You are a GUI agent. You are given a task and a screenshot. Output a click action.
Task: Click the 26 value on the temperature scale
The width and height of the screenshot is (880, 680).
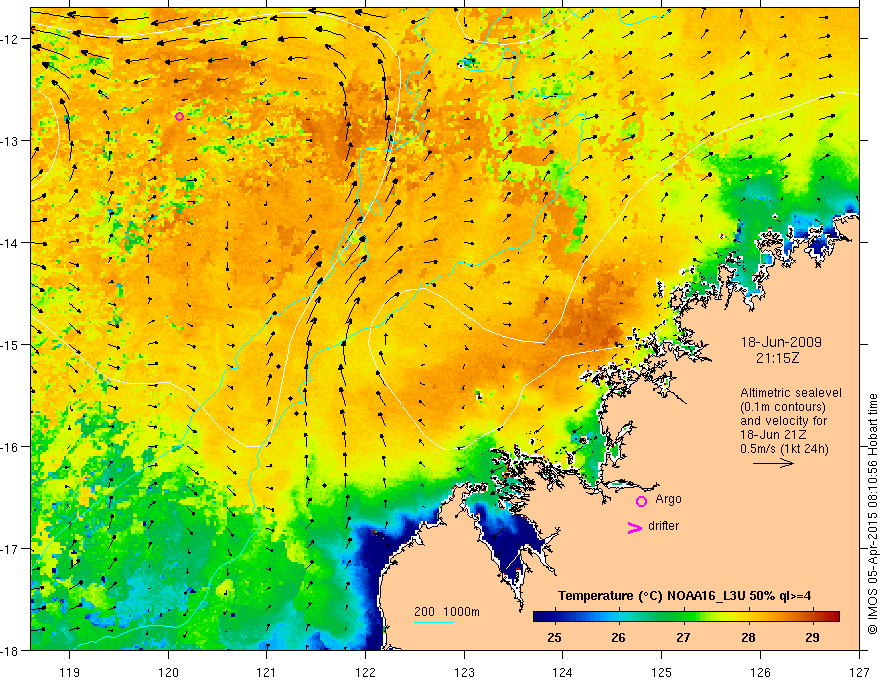618,638
